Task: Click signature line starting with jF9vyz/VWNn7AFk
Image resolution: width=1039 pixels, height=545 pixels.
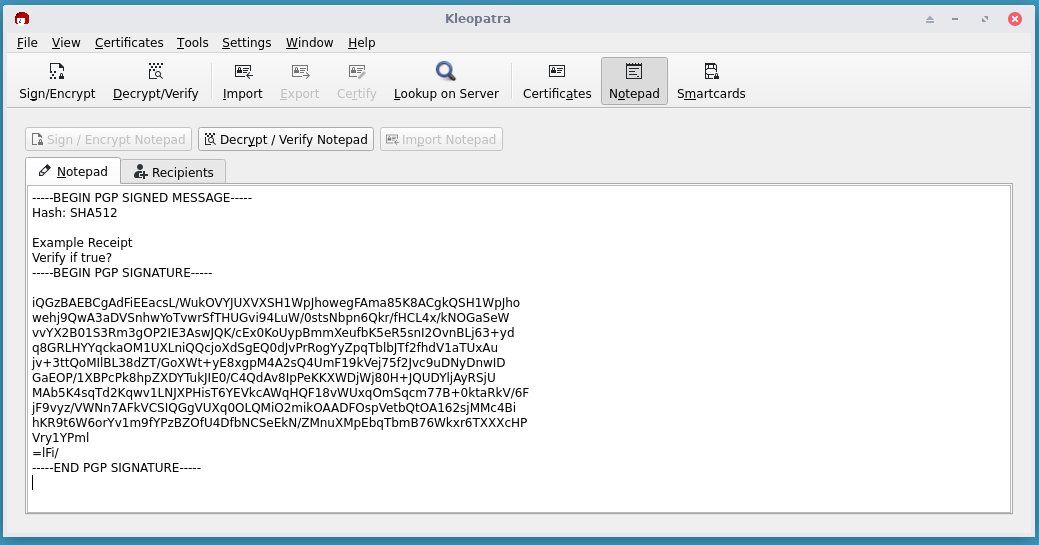Action: click(274, 408)
